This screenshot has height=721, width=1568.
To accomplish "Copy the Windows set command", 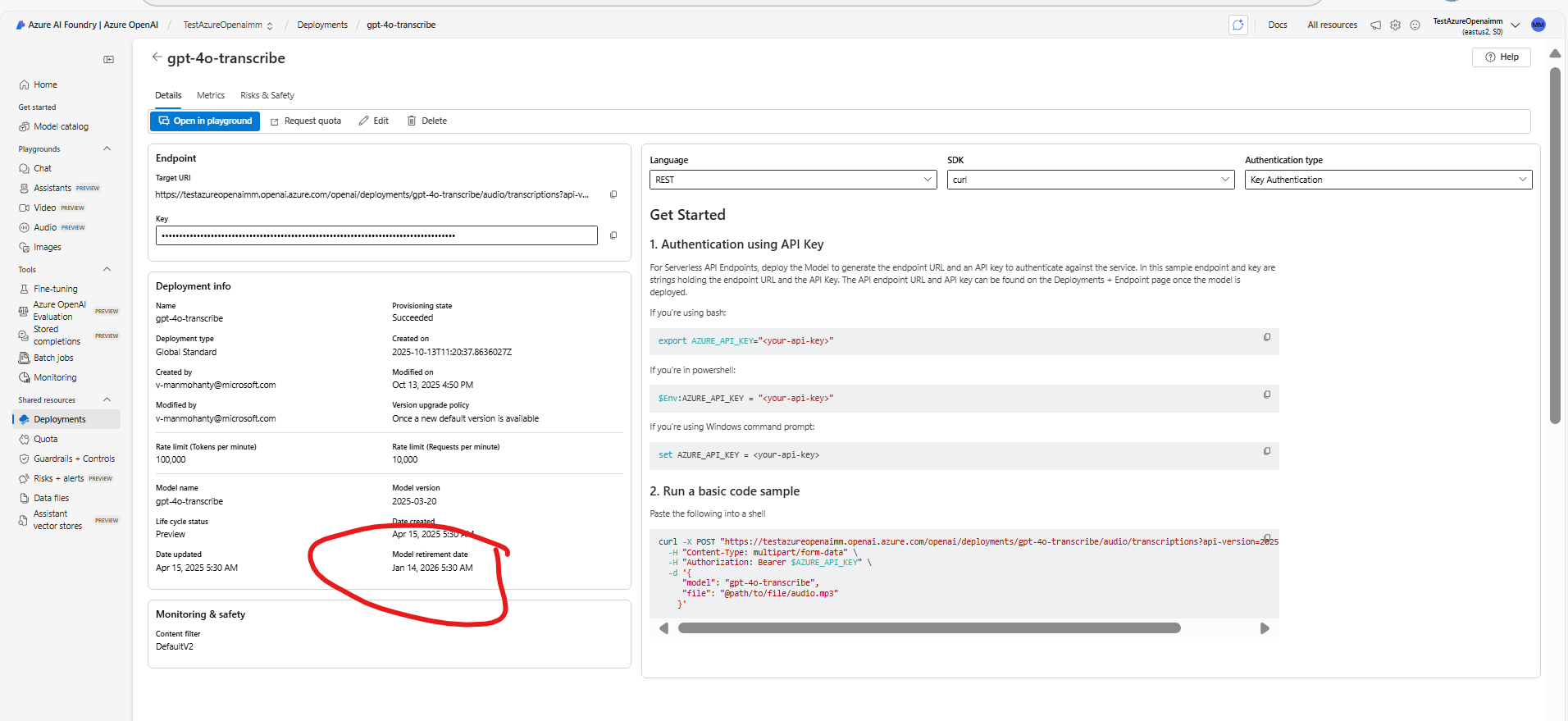I will (1267, 451).
